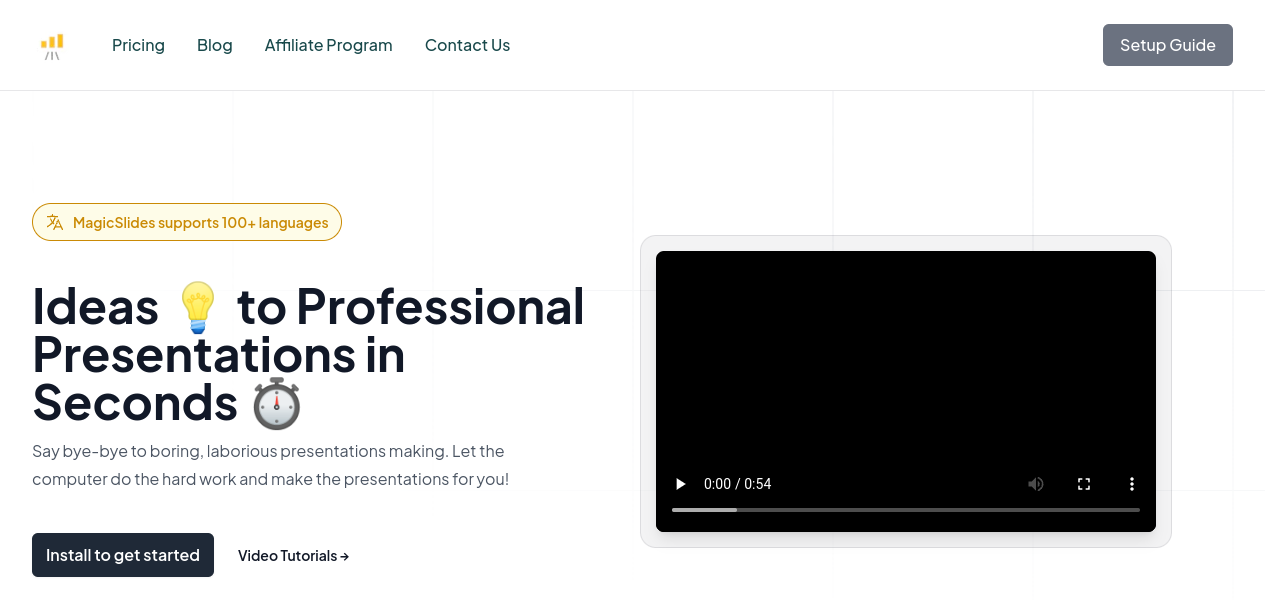Screen dimensions: 1280x600
Task: Open the video's three-dot options menu
Action: click(1131, 484)
